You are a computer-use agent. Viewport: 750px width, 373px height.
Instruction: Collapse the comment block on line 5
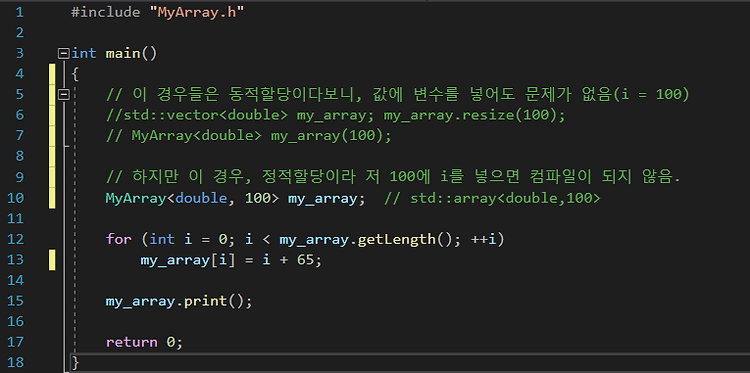click(63, 95)
